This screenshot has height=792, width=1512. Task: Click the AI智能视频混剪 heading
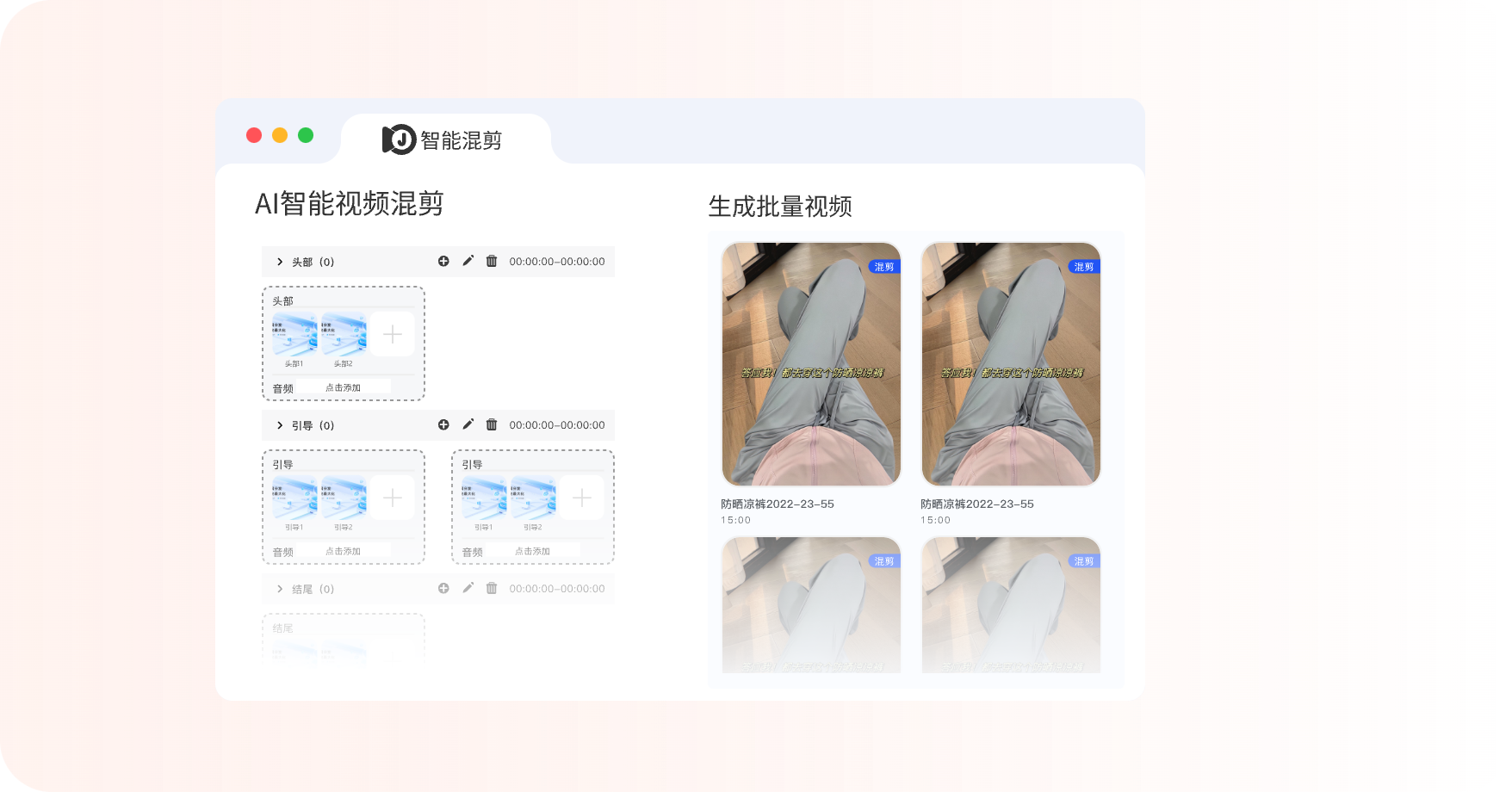click(x=350, y=204)
